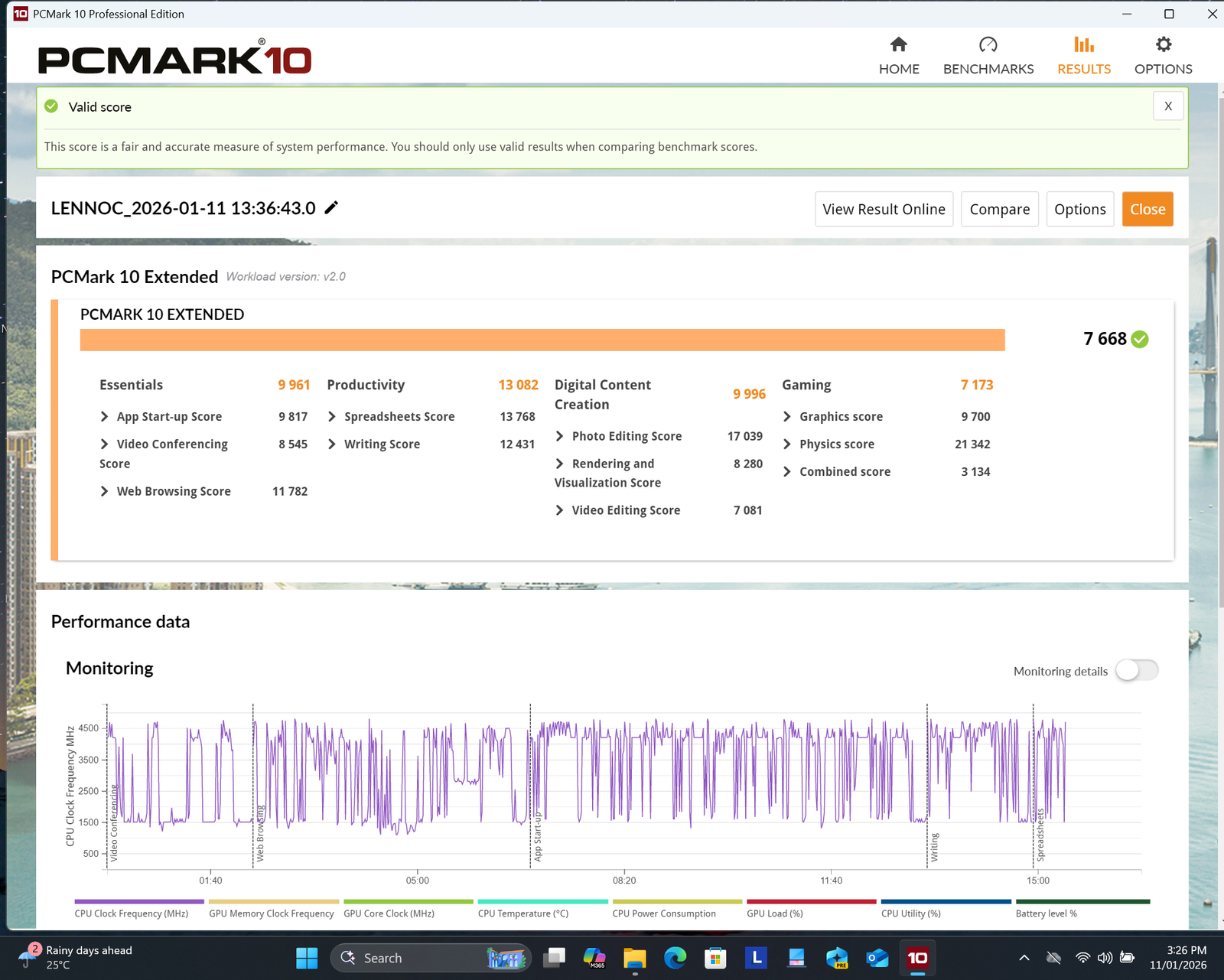Click the View Result Online button

(884, 210)
